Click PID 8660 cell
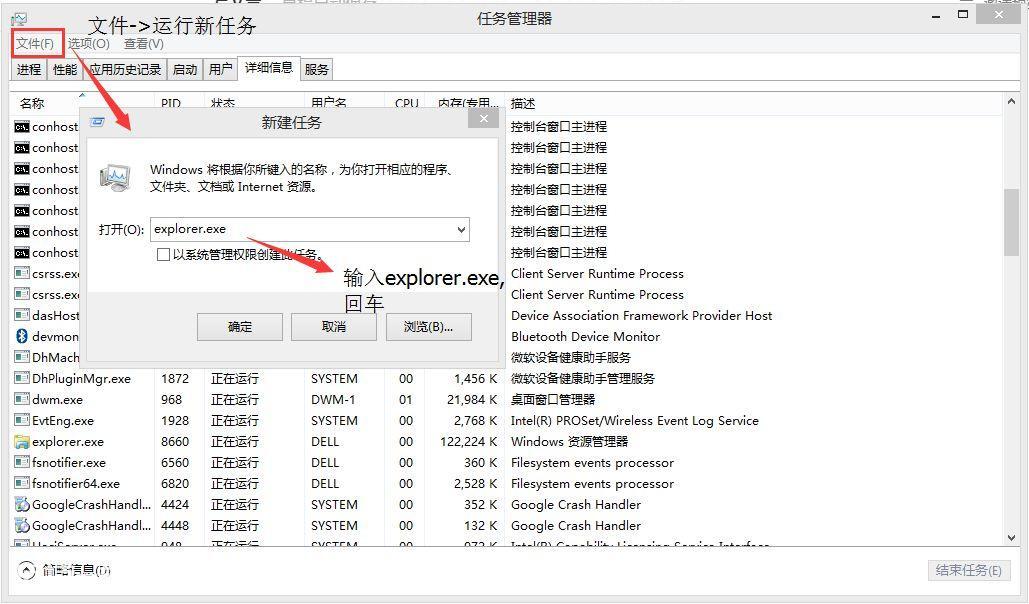1029x604 pixels. [x=175, y=441]
